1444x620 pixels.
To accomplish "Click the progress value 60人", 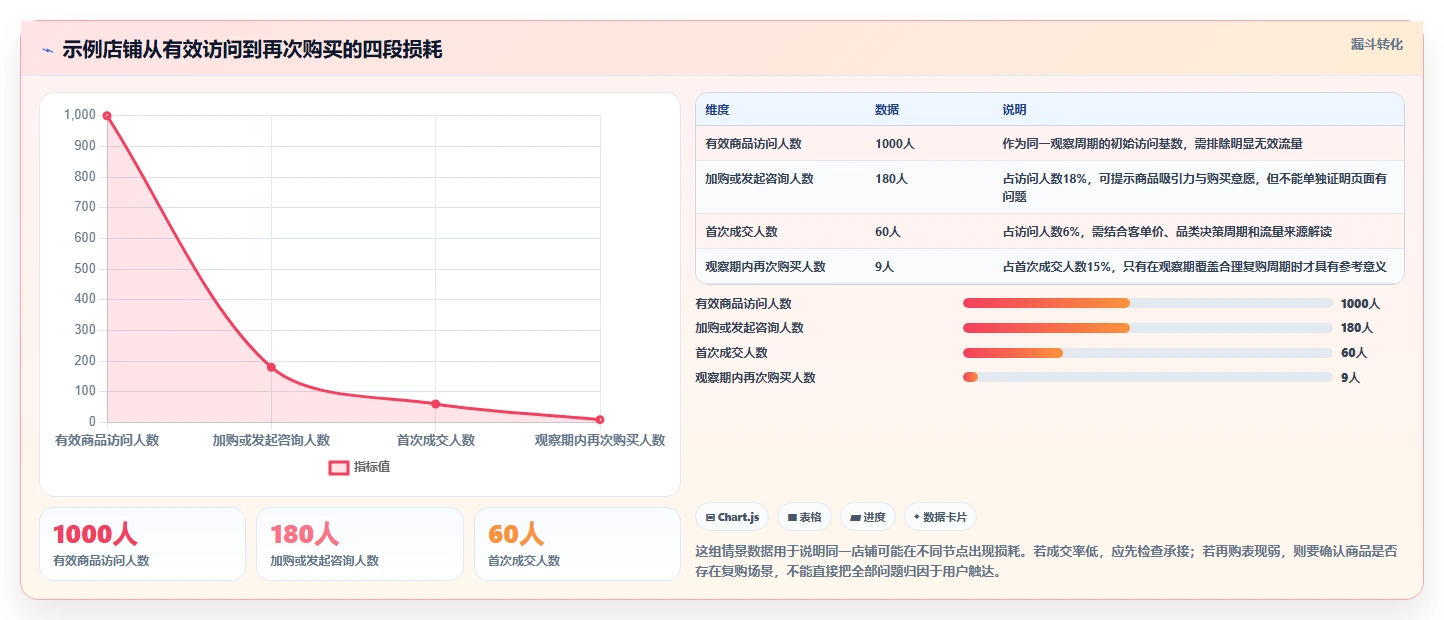I will pos(1354,353).
